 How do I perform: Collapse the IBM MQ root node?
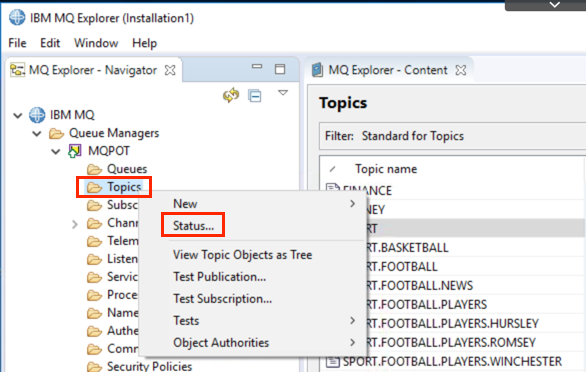[18, 116]
